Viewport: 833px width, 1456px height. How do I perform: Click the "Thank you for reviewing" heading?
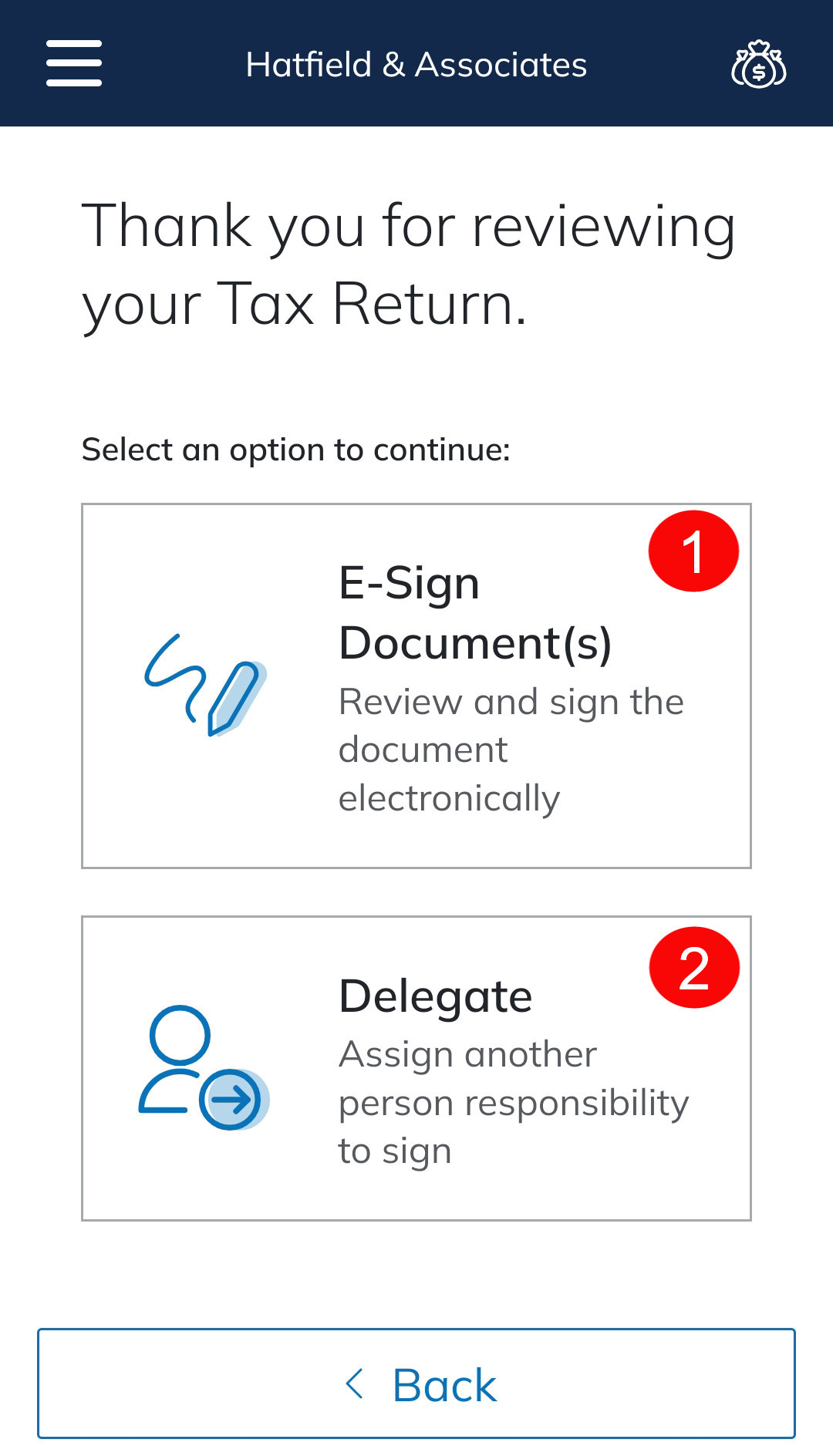tap(409, 227)
